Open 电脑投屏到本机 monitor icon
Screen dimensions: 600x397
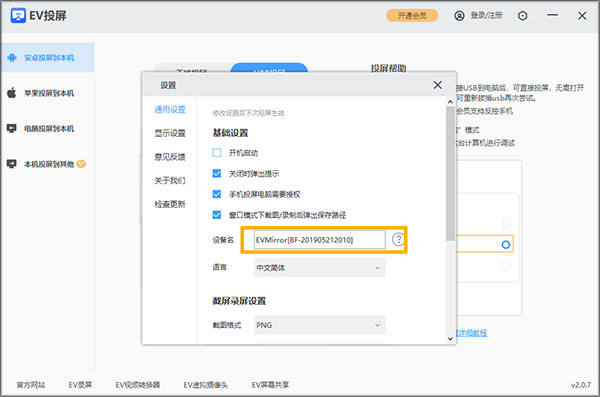(12, 128)
